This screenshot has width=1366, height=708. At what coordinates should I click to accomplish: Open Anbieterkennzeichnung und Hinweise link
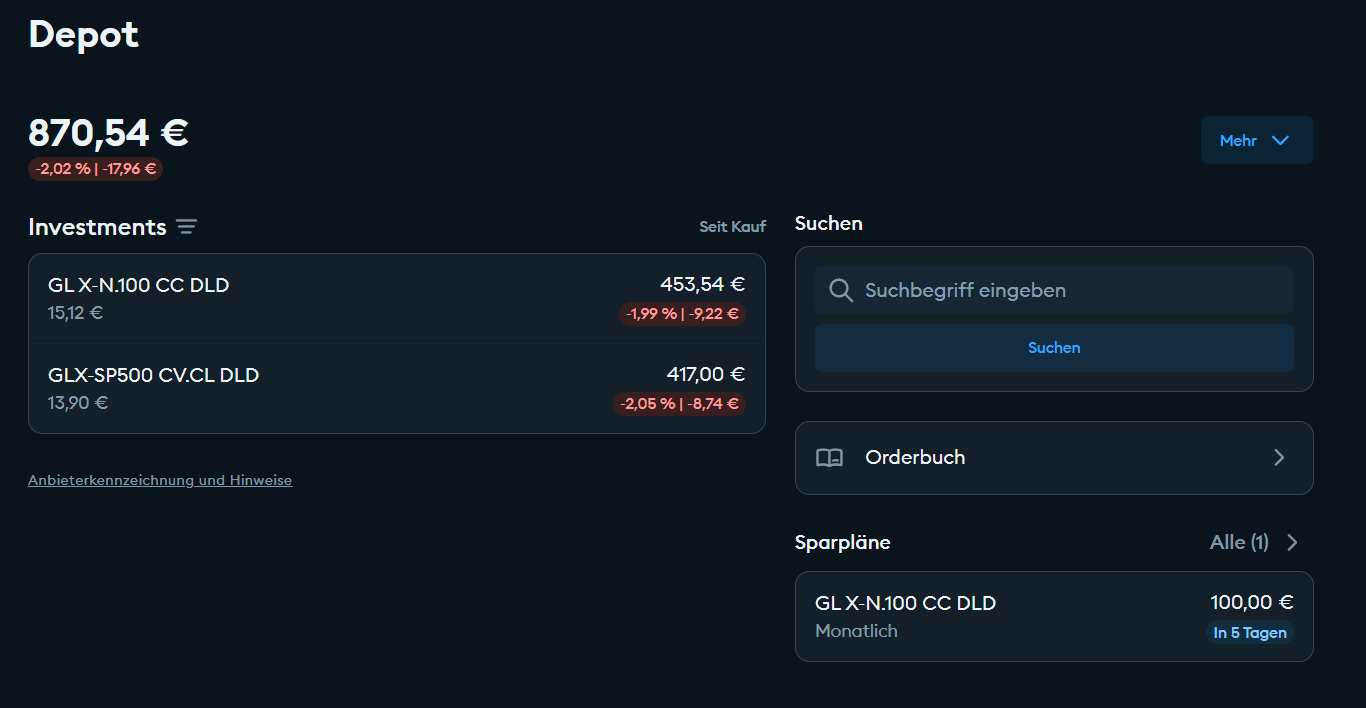(160, 481)
